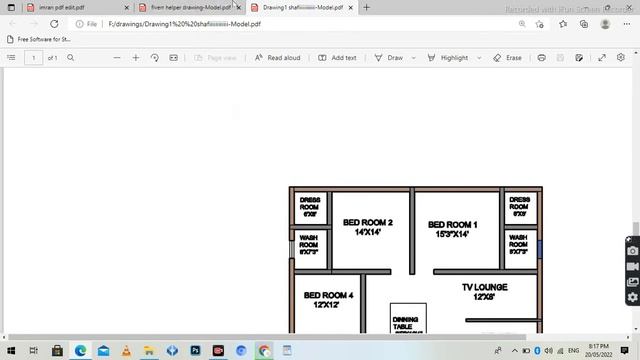Open a new browser tab

click(367, 7)
